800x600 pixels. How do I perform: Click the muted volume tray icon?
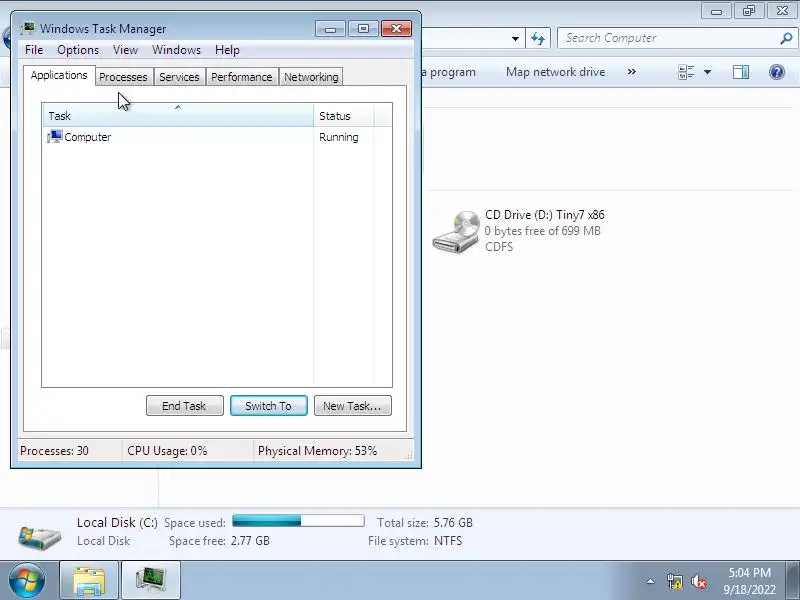pyautogui.click(x=699, y=581)
